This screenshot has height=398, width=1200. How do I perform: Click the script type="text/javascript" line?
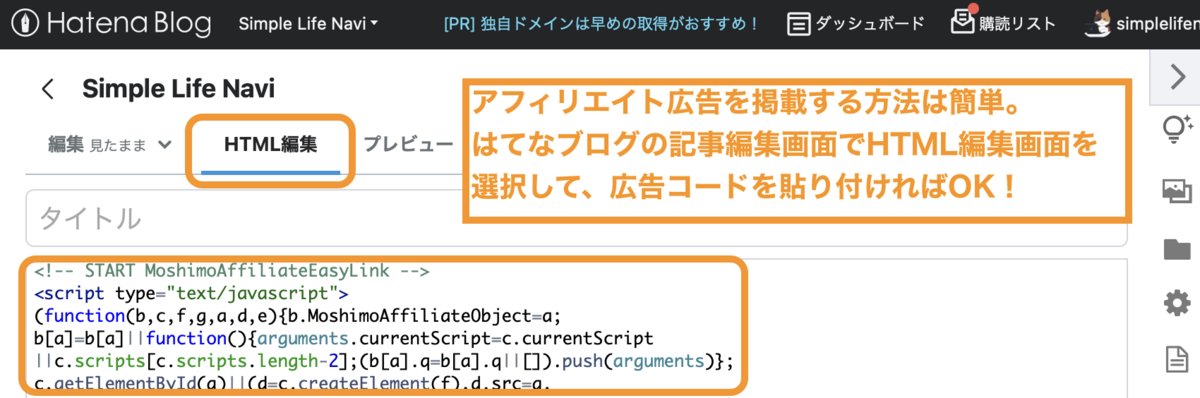click(x=191, y=294)
